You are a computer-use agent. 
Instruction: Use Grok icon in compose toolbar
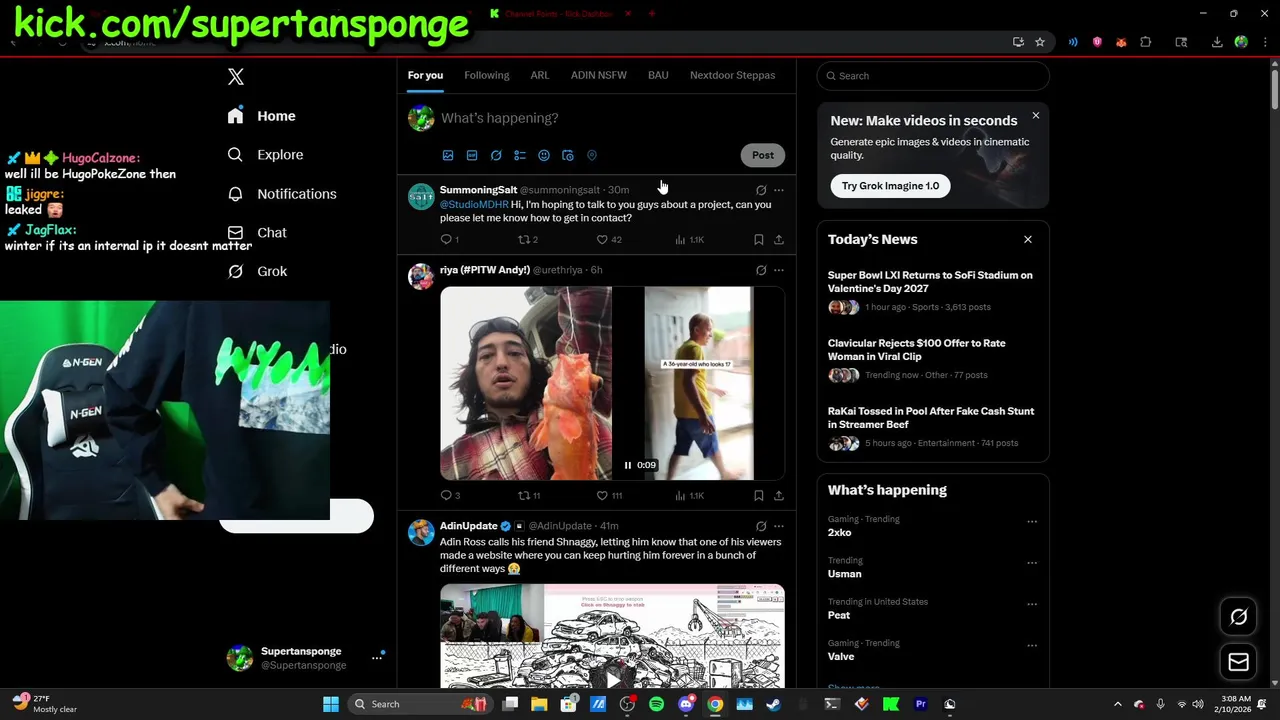pos(496,156)
